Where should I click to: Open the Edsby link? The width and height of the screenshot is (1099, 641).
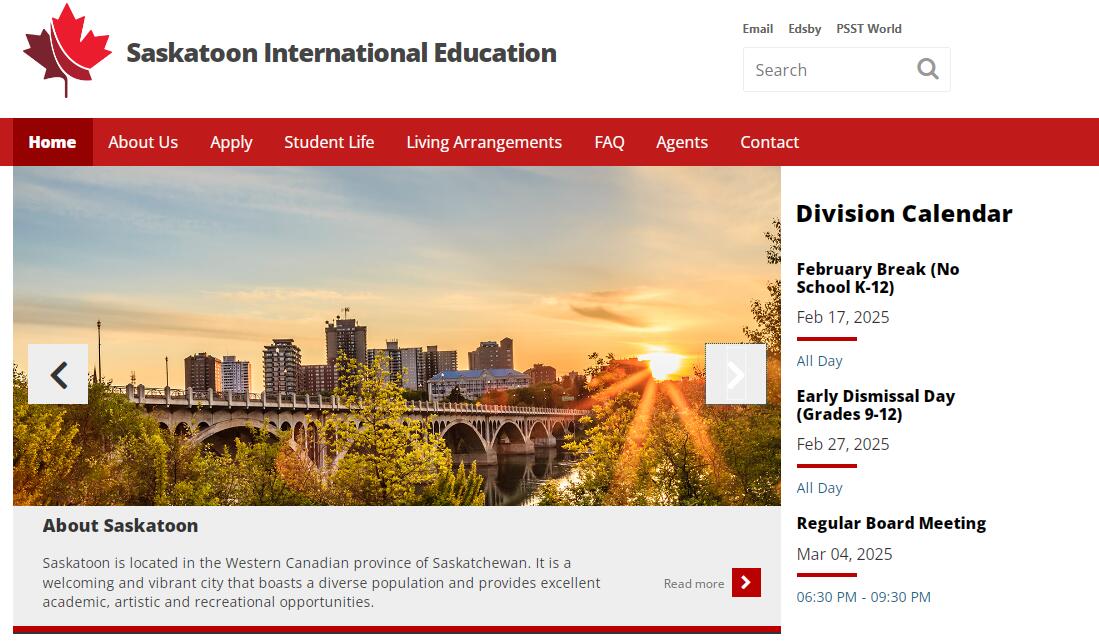click(804, 29)
